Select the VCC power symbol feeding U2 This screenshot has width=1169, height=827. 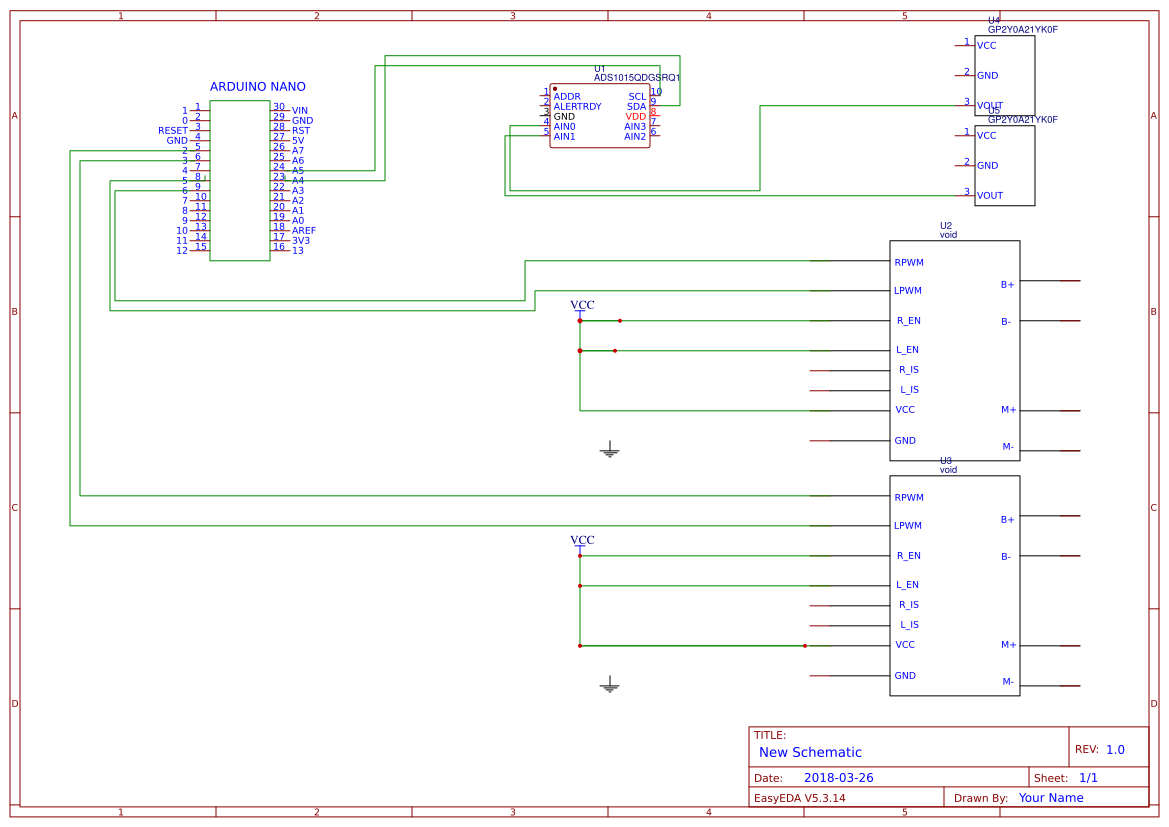pyautogui.click(x=582, y=308)
